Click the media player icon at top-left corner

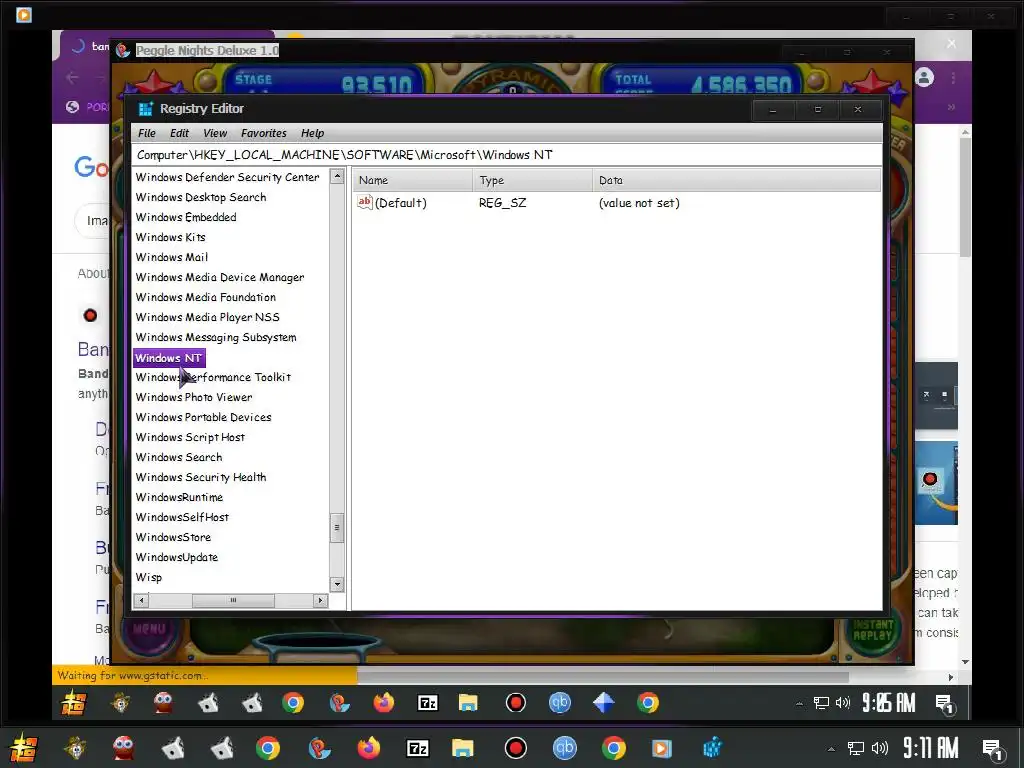point(24,14)
